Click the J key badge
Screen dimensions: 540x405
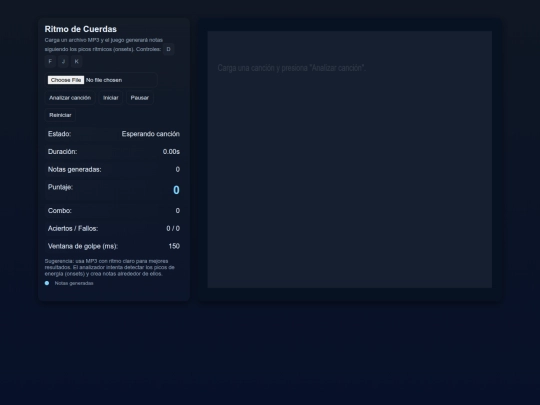[x=63, y=61]
